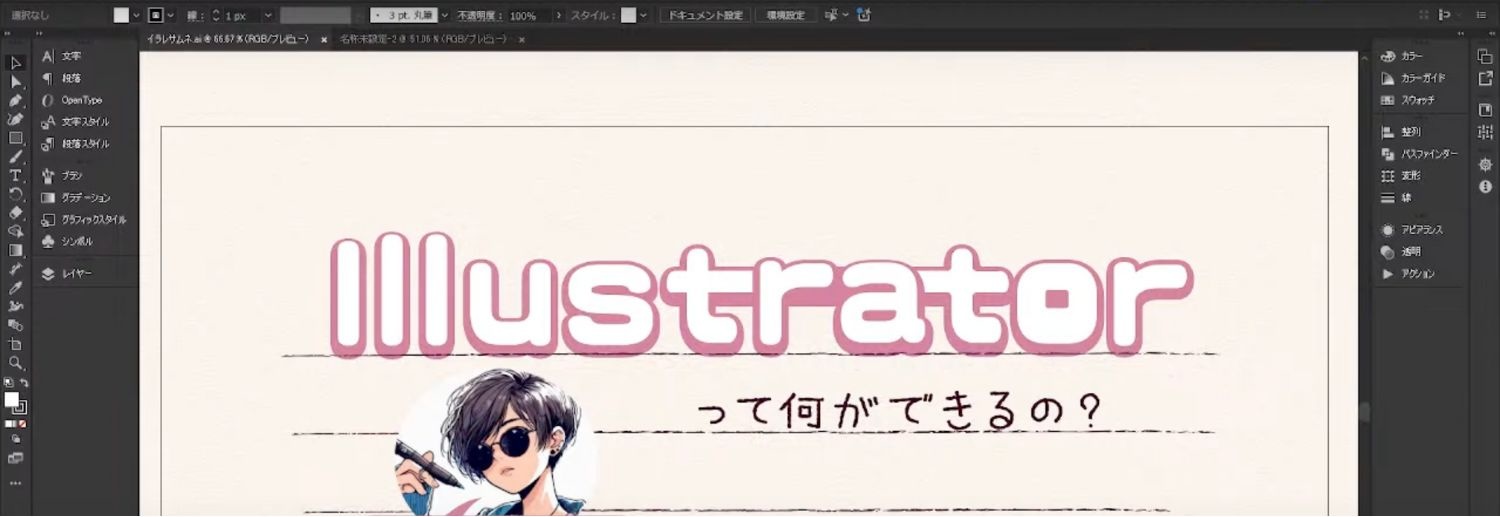Image resolution: width=1500 pixels, height=517 pixels.
Task: Select the Direct Selection tool
Action: click(16, 81)
